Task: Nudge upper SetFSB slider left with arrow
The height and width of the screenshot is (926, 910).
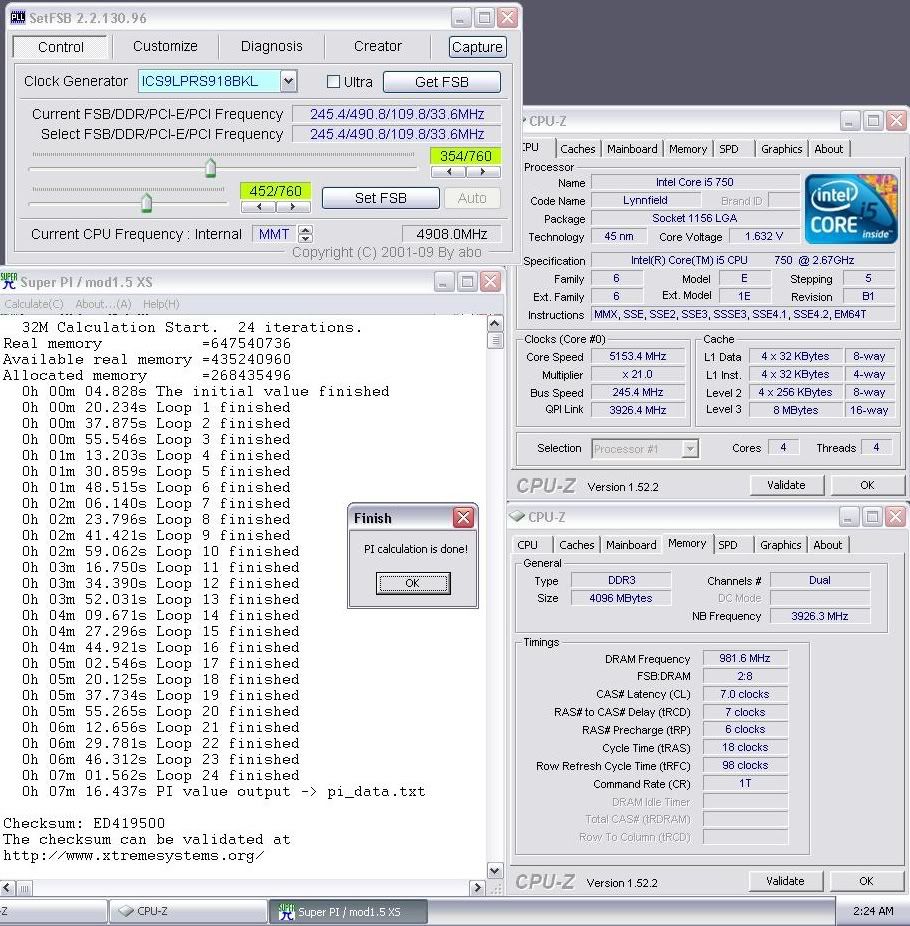Action: point(449,172)
